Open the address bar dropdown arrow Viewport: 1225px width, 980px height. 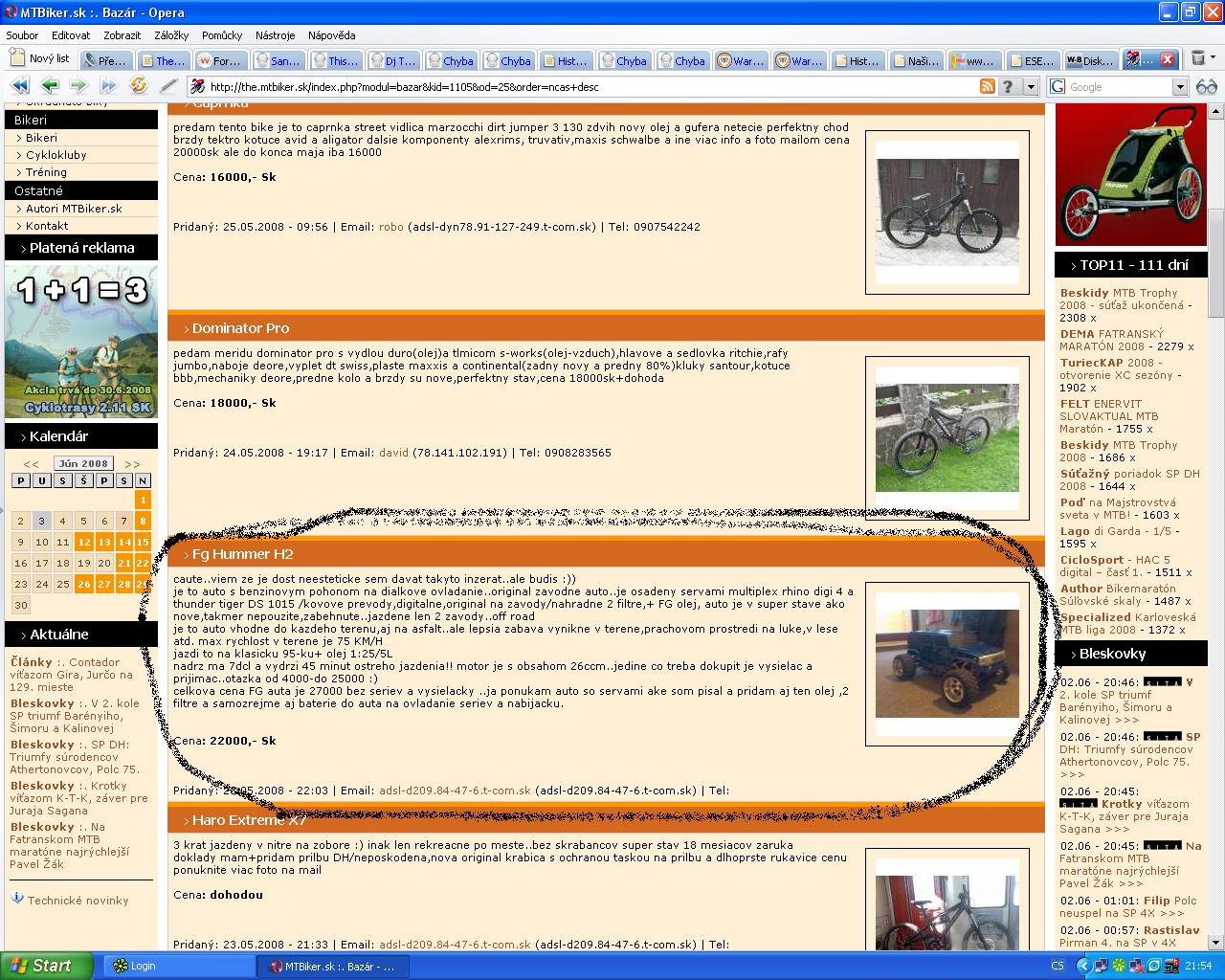pos(1031,87)
